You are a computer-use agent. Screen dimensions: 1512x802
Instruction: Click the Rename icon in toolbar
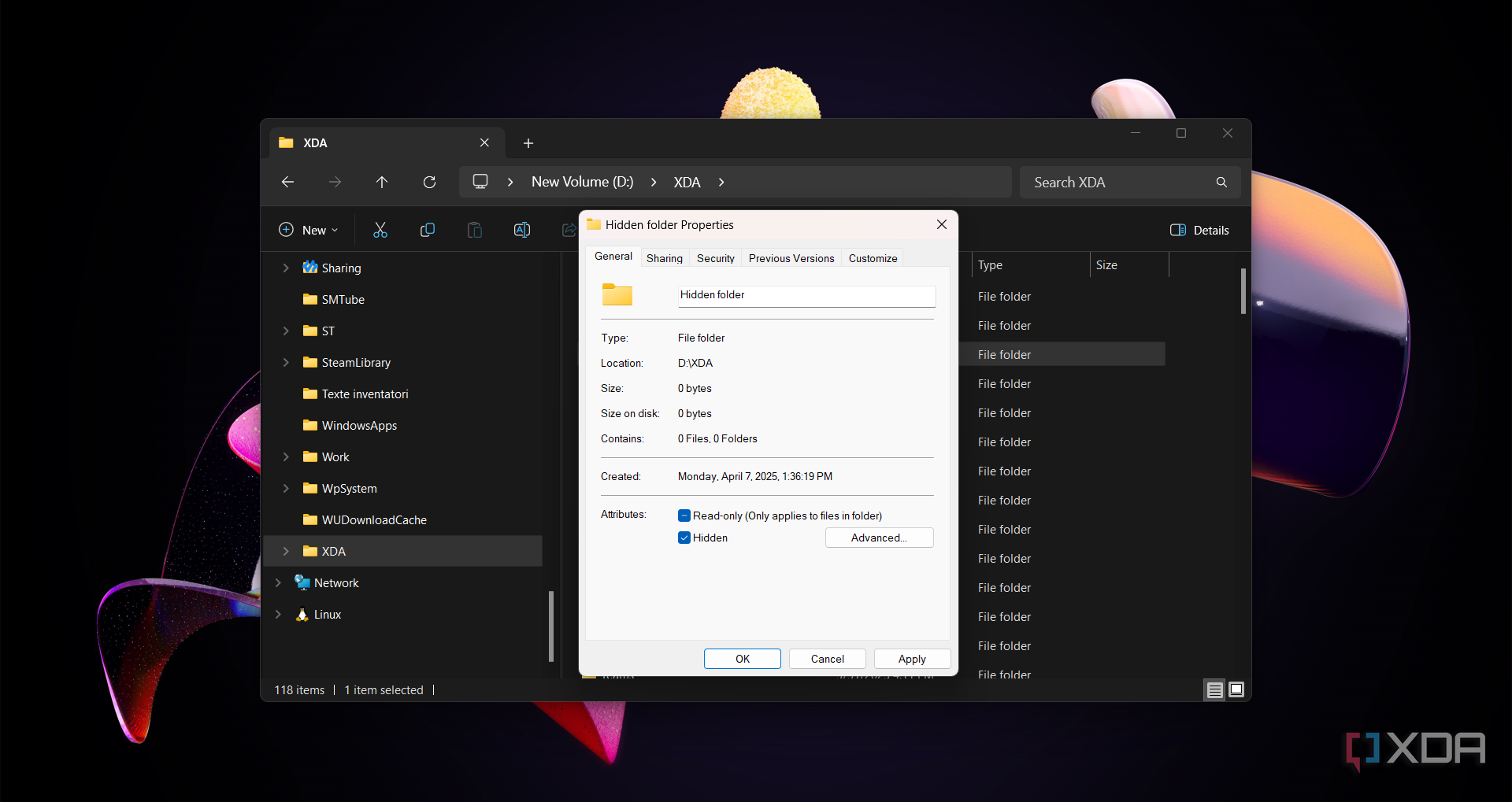[522, 230]
